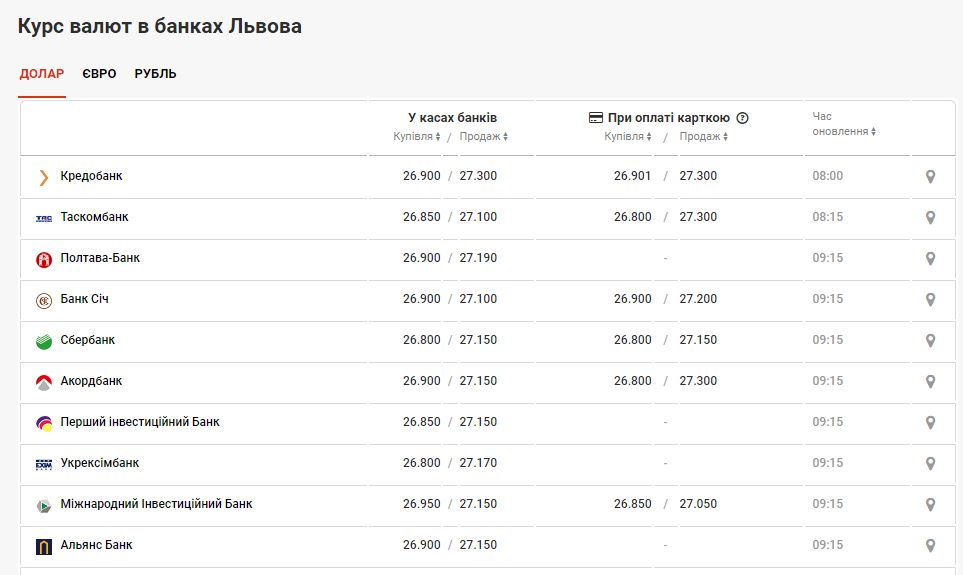
Task: Click Таскомбанк update time 08:15
Action: (828, 217)
